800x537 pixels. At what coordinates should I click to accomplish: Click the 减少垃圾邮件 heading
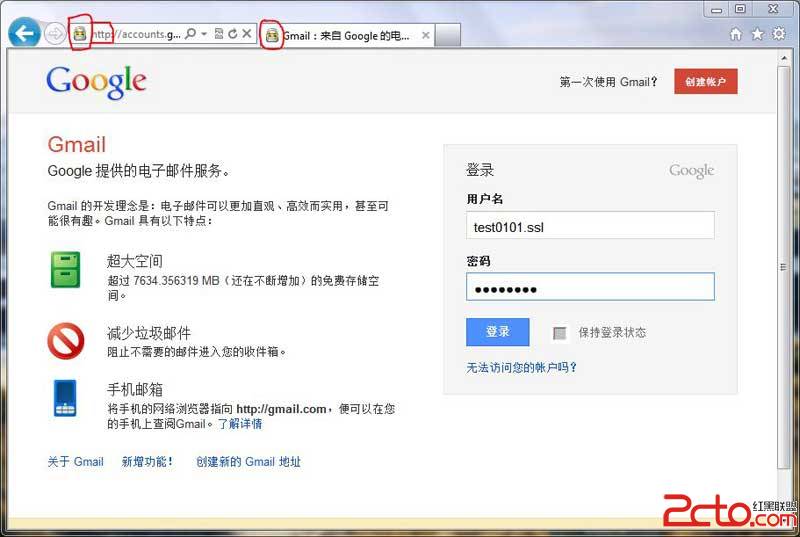149,334
